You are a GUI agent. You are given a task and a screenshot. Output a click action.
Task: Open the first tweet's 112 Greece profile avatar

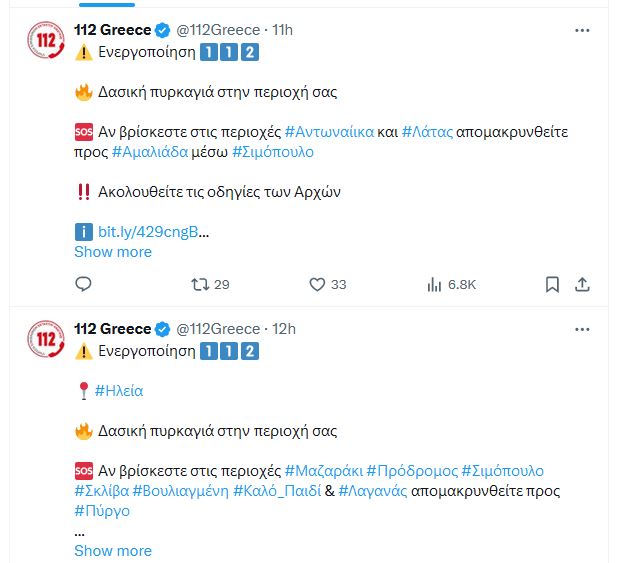[44, 40]
